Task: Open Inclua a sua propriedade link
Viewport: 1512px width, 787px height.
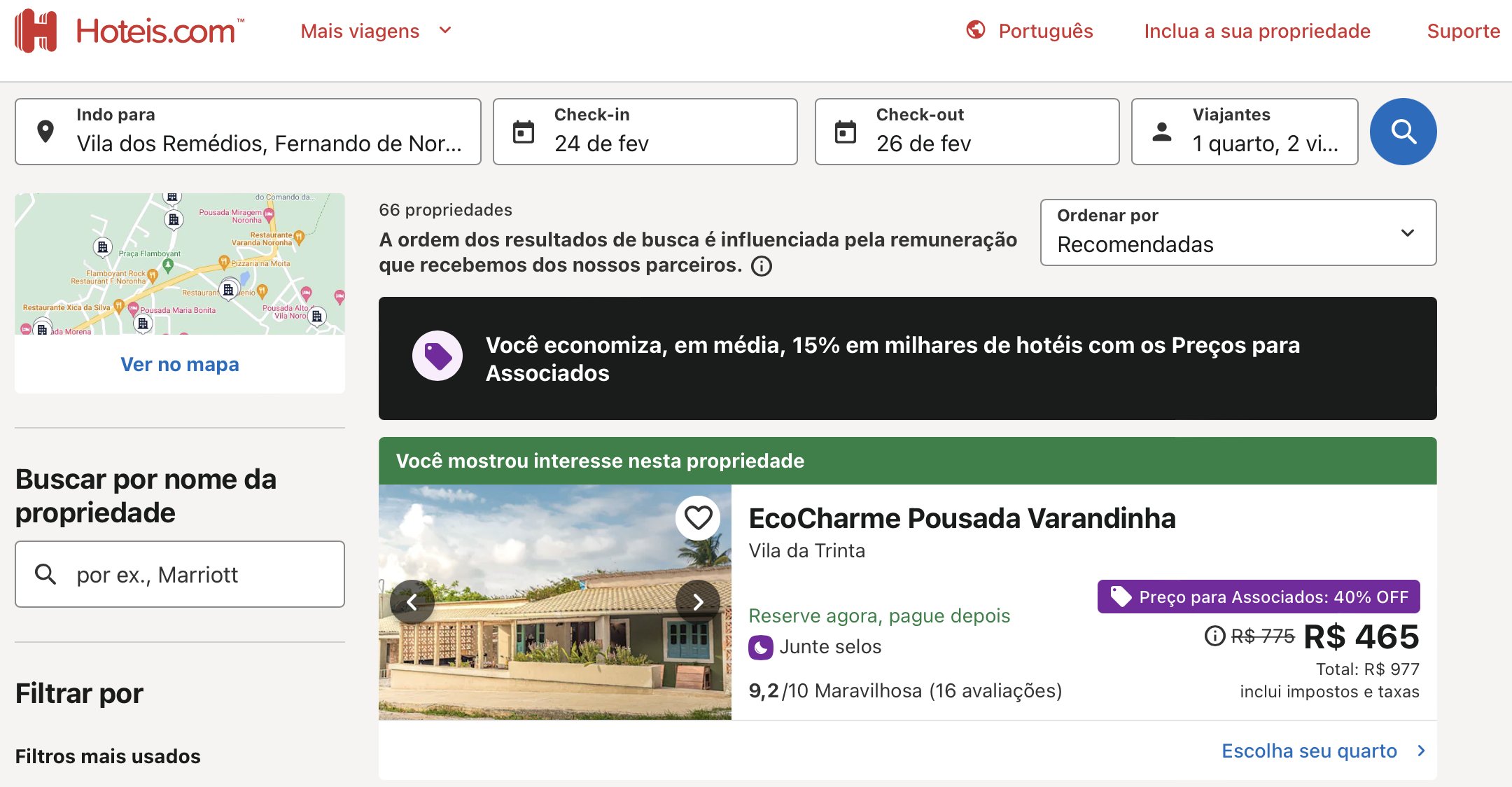Action: click(1257, 31)
